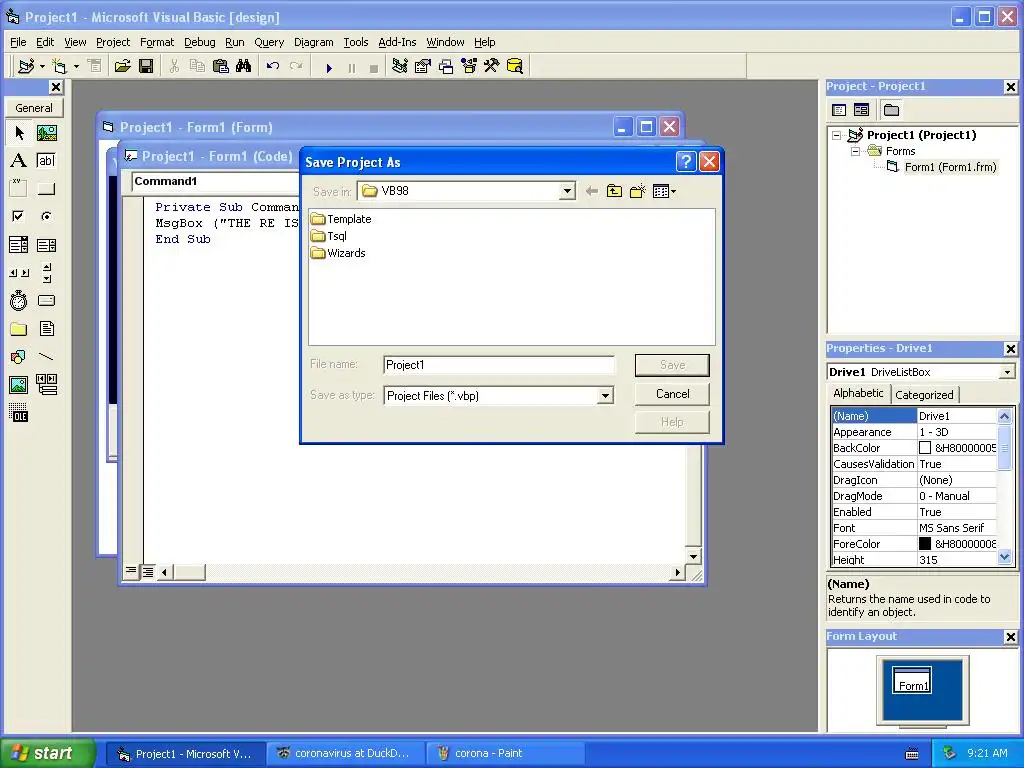Open the File menu

click(18, 42)
